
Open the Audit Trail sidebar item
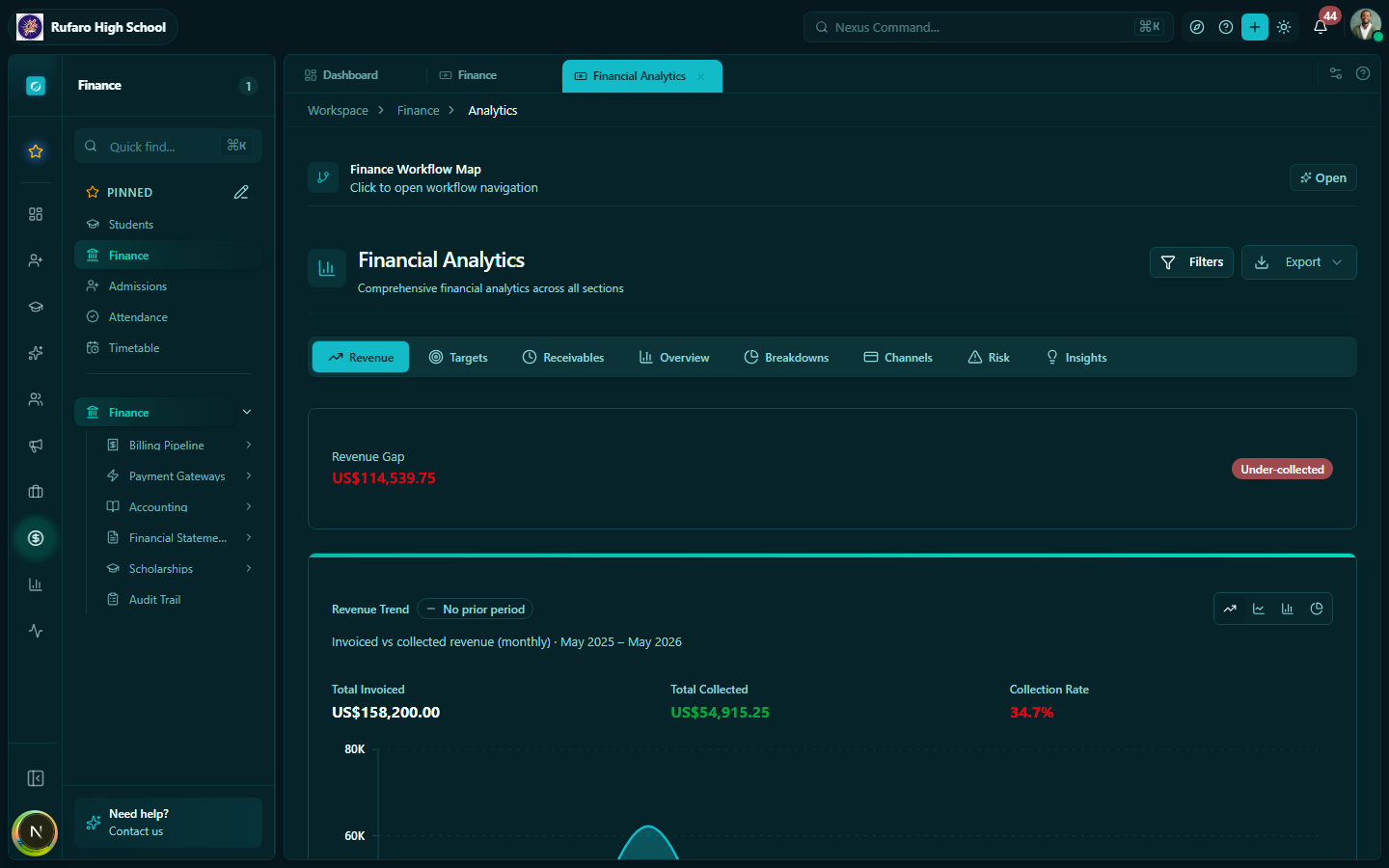click(179, 600)
